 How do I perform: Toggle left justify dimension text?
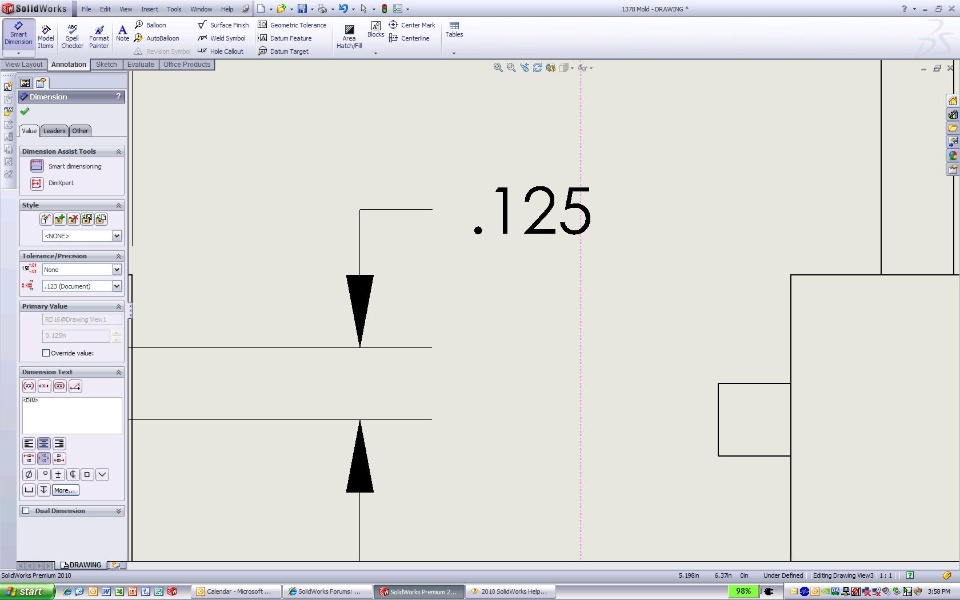[x=28, y=443]
